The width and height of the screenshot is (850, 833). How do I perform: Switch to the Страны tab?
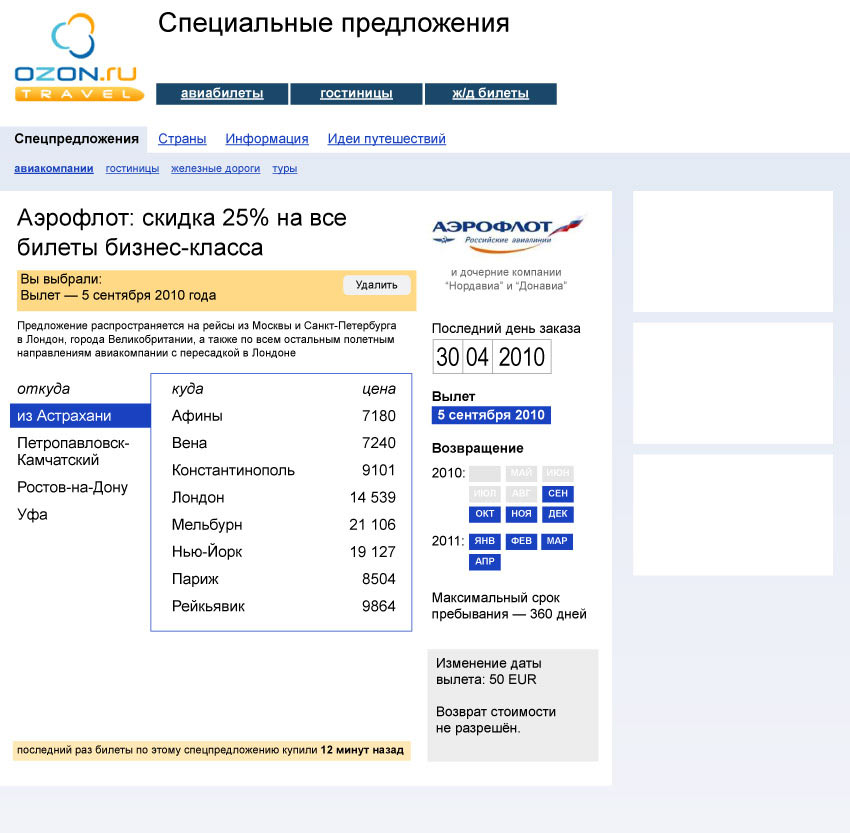[x=182, y=139]
